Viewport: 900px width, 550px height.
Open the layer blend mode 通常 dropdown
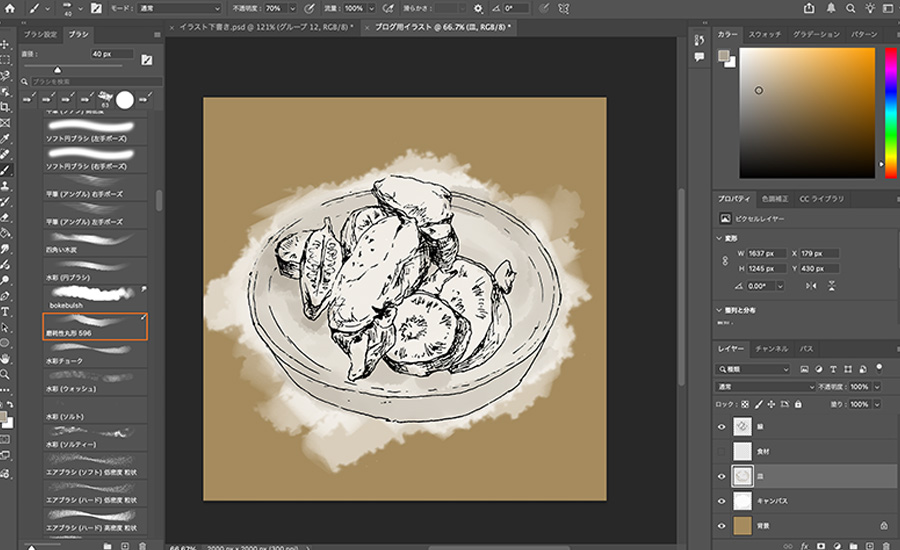point(766,386)
